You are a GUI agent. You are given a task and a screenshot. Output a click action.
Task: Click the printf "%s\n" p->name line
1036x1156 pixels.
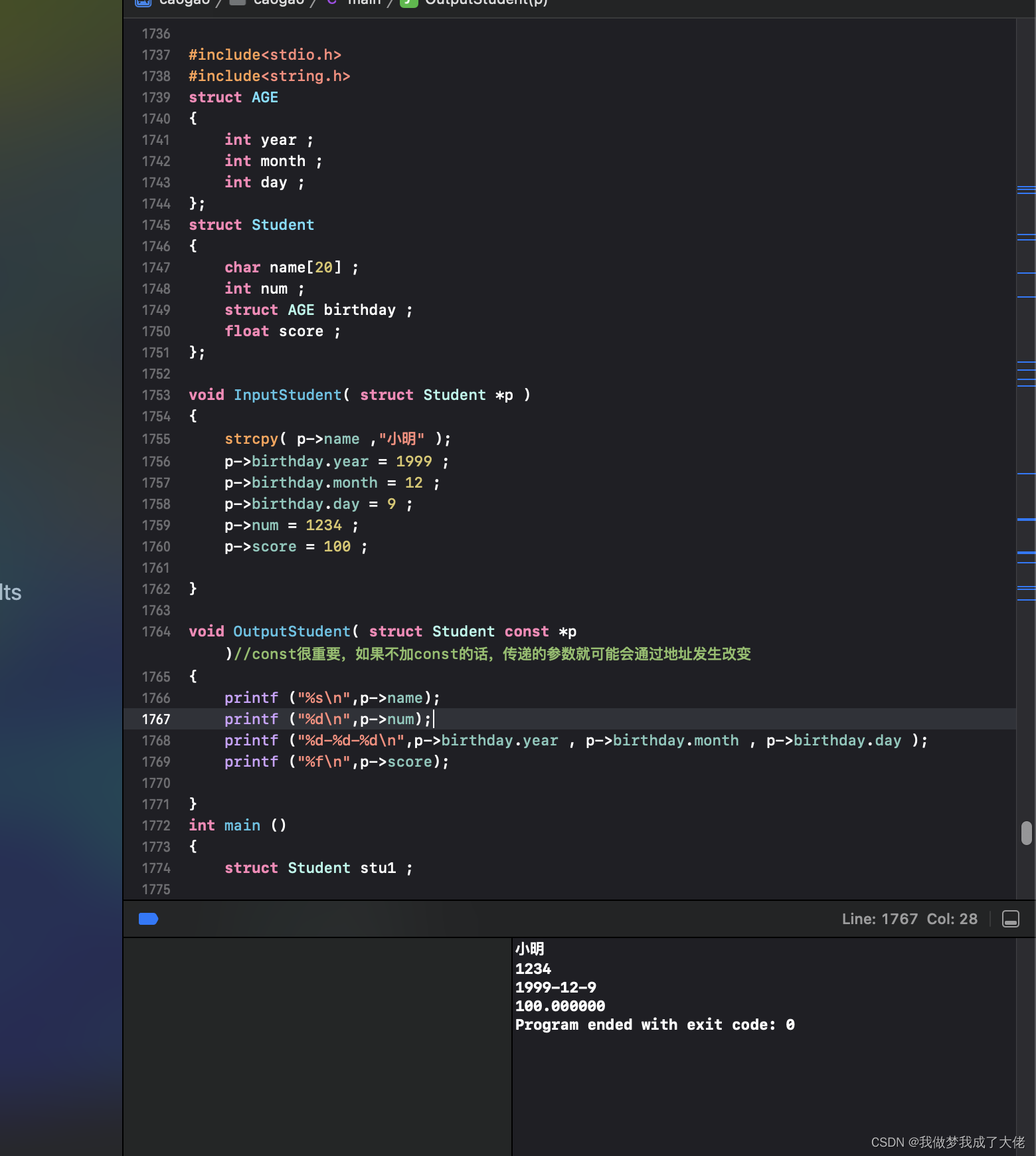[x=332, y=698]
